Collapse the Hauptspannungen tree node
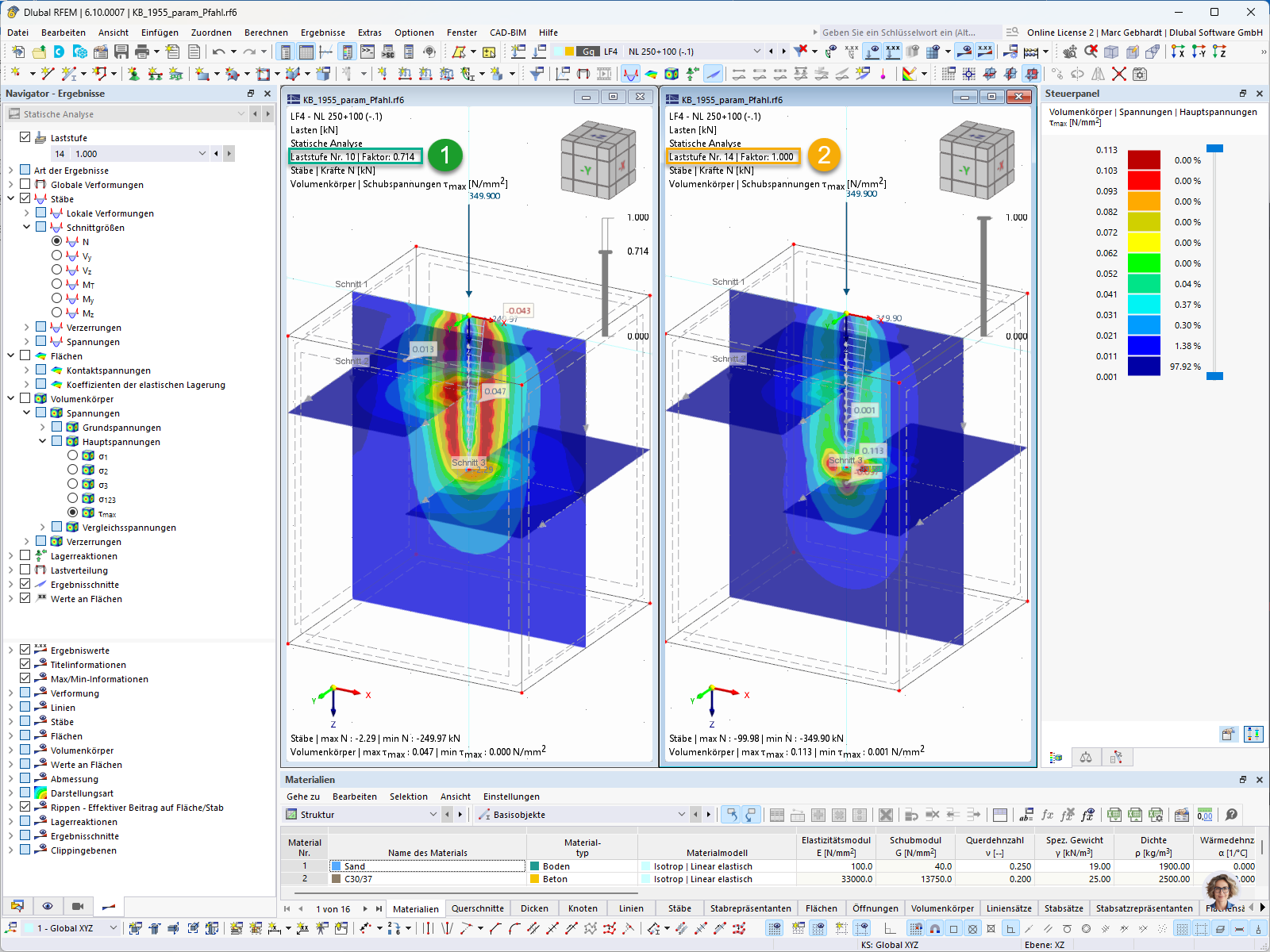The width and height of the screenshot is (1270, 952). 43,441
